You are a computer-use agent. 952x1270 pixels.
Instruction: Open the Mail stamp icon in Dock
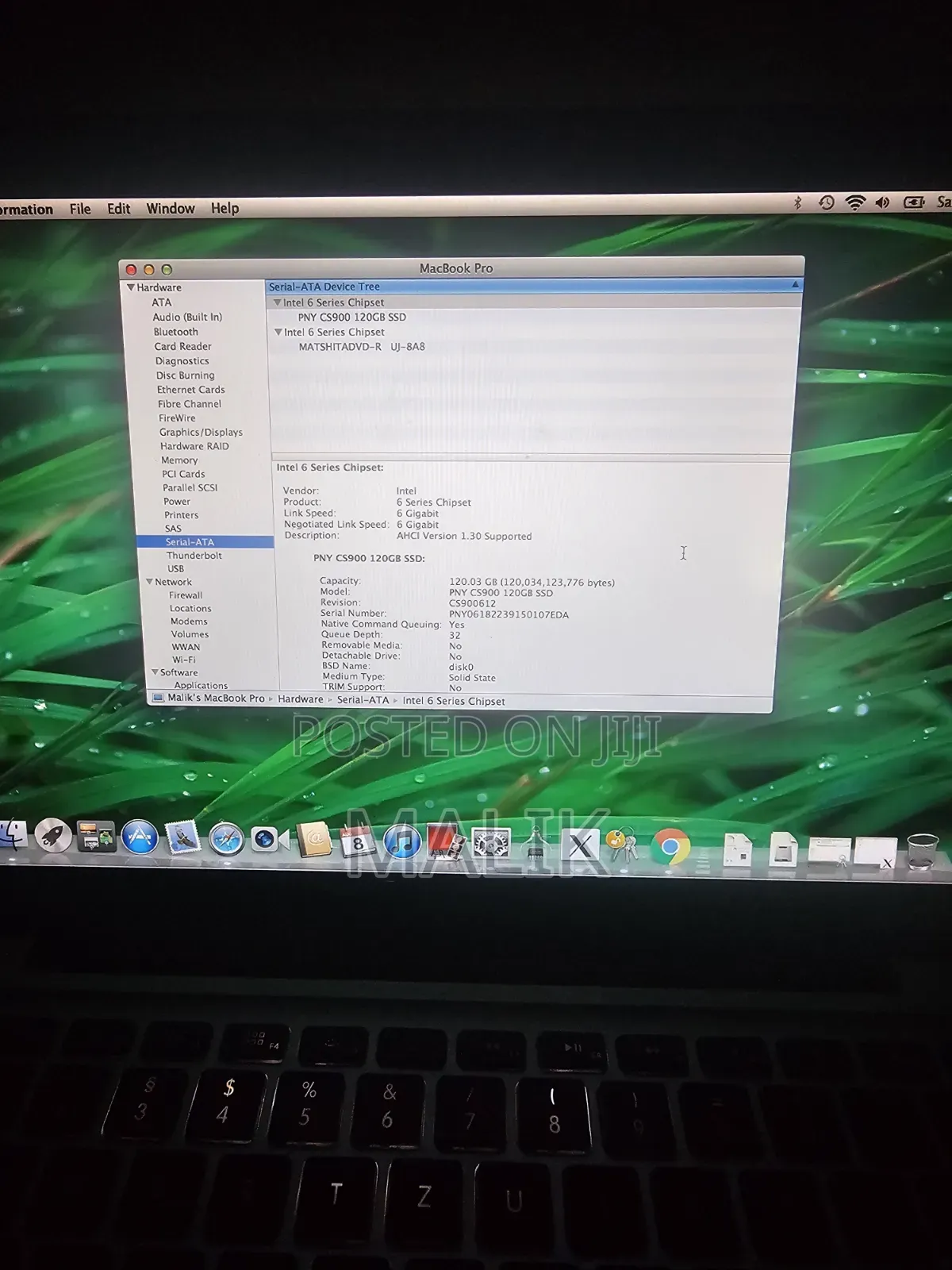click(183, 837)
